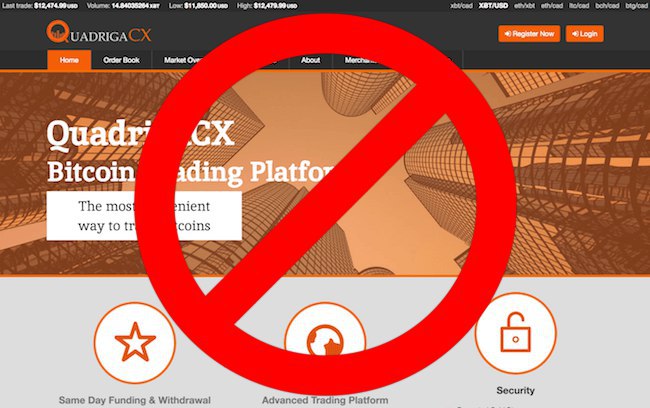The height and width of the screenshot is (408, 650).
Task: Select the bch/cad trading pair
Action: pos(607,6)
